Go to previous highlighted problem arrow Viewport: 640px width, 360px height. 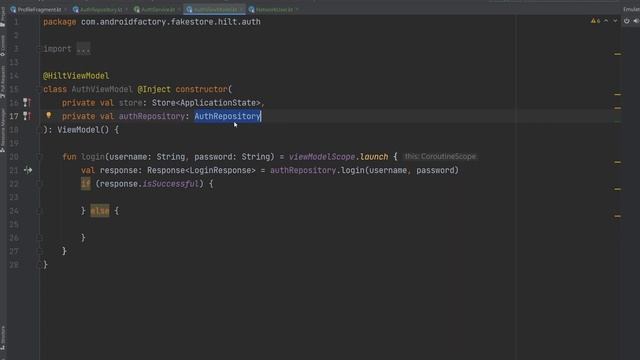tap(606, 21)
